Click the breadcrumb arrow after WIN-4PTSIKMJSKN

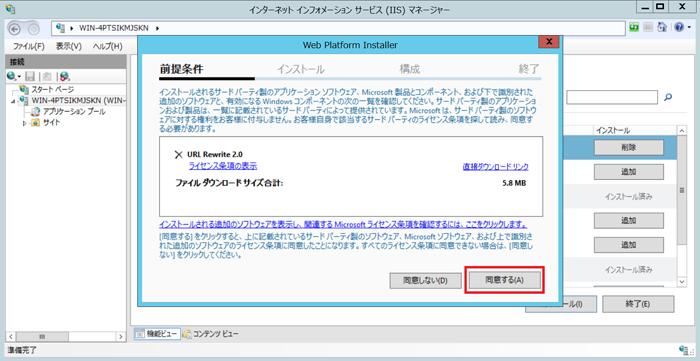click(158, 29)
